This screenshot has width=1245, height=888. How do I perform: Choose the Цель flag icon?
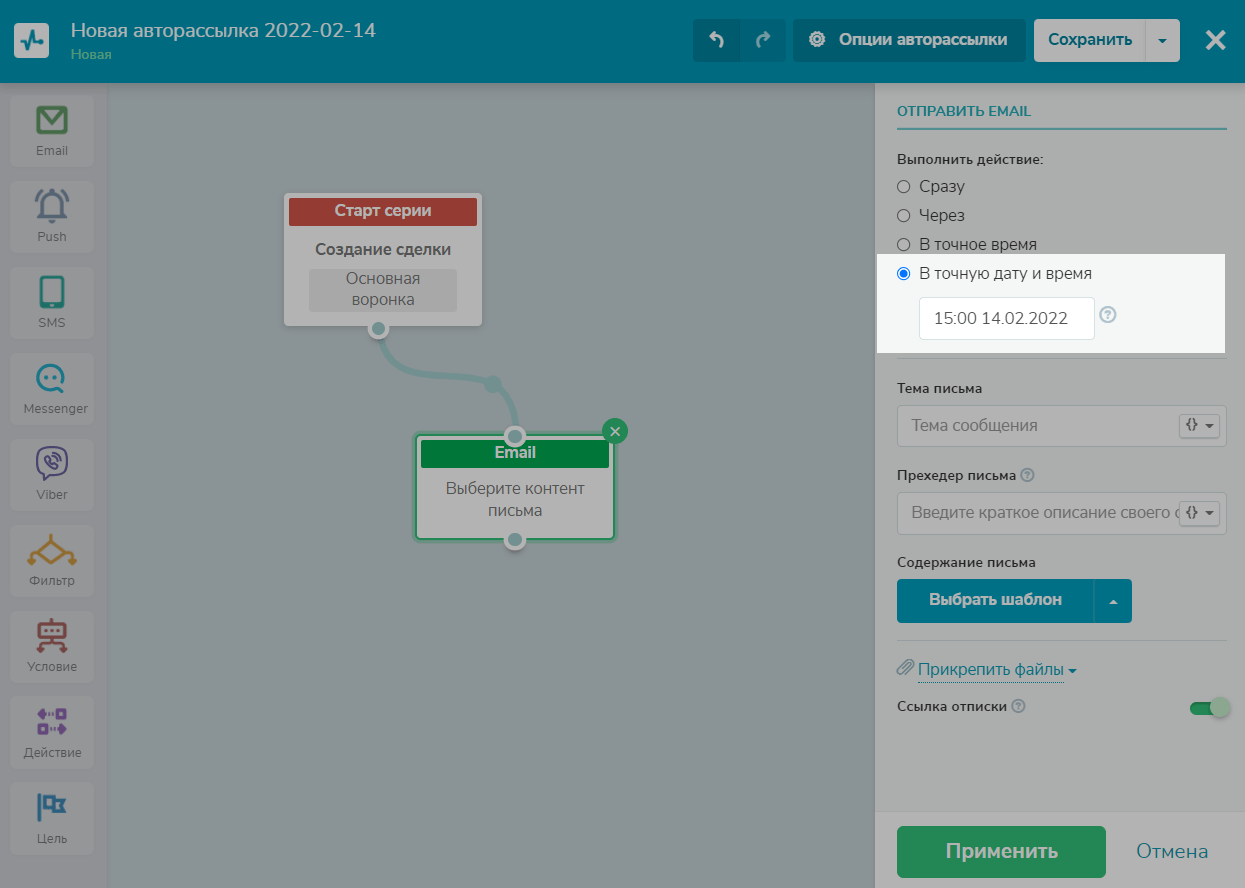[52, 809]
